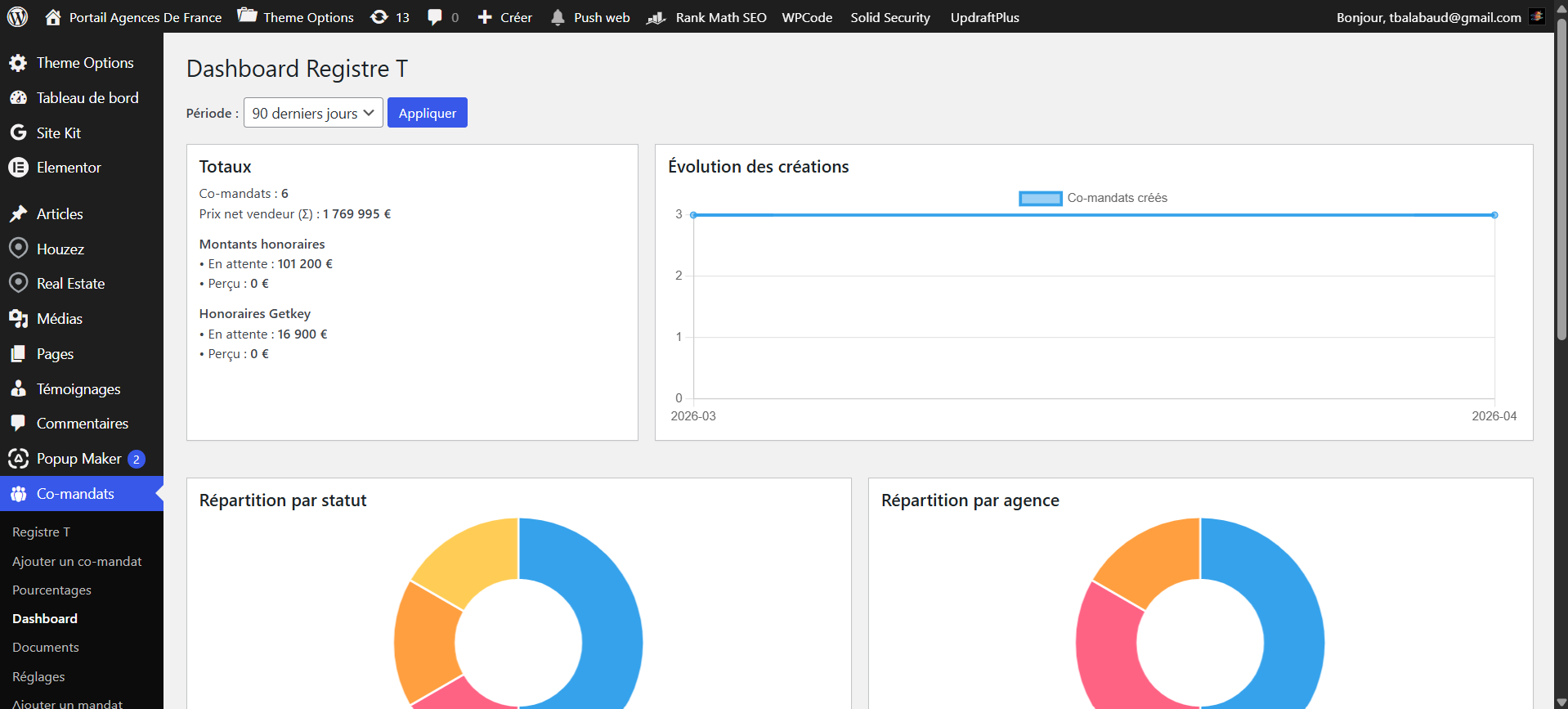Click the Popup Maker icon

(x=18, y=459)
